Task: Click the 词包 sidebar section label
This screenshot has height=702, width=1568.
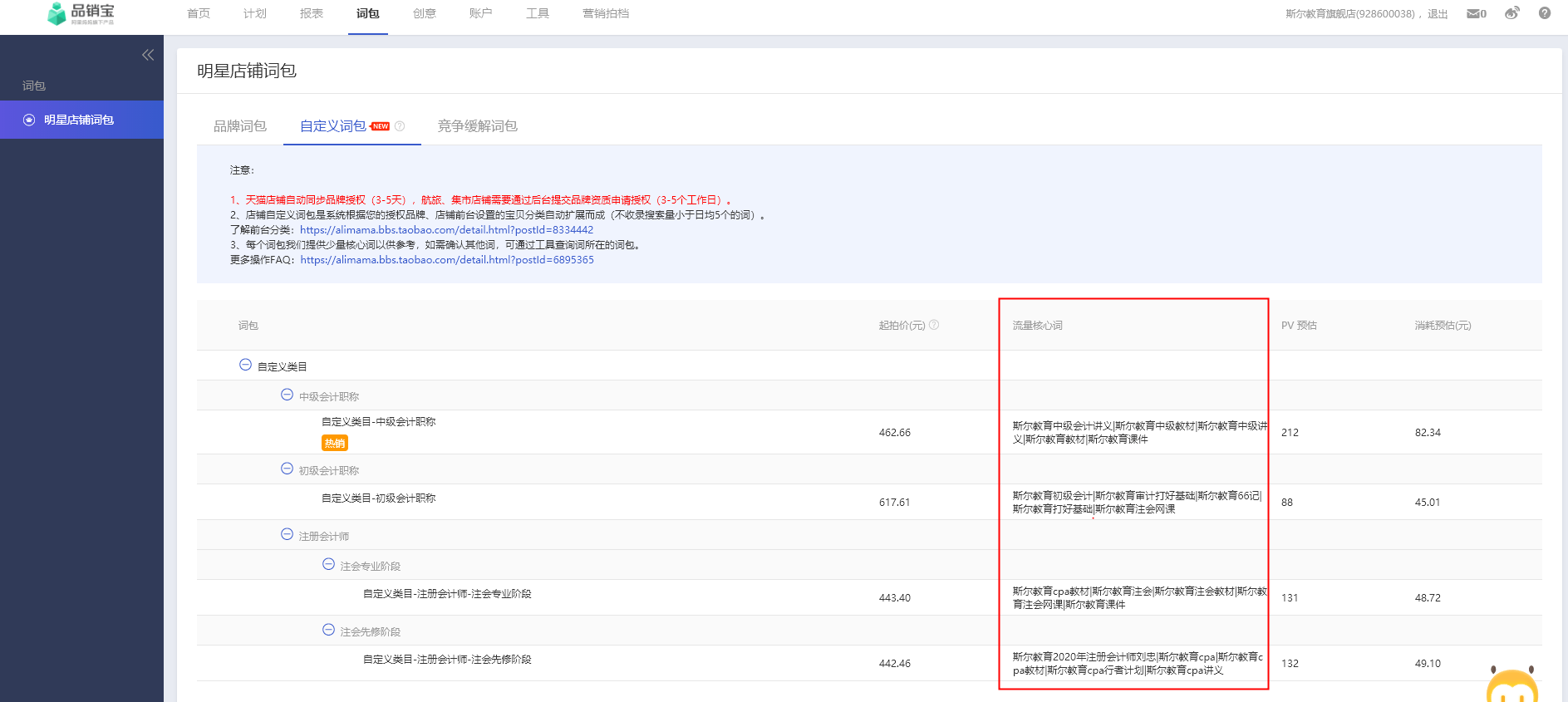Action: coord(34,86)
